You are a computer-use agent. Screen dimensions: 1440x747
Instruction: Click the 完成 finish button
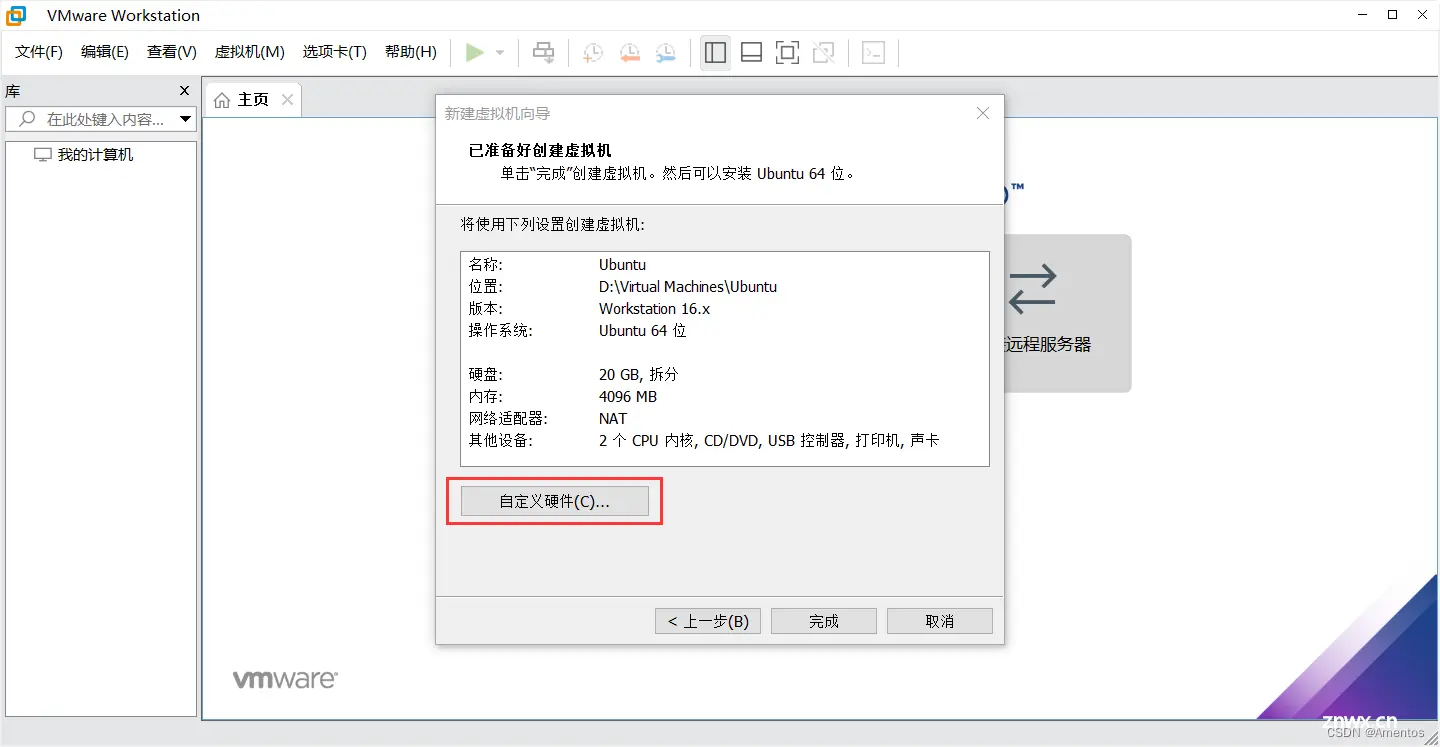click(x=824, y=621)
